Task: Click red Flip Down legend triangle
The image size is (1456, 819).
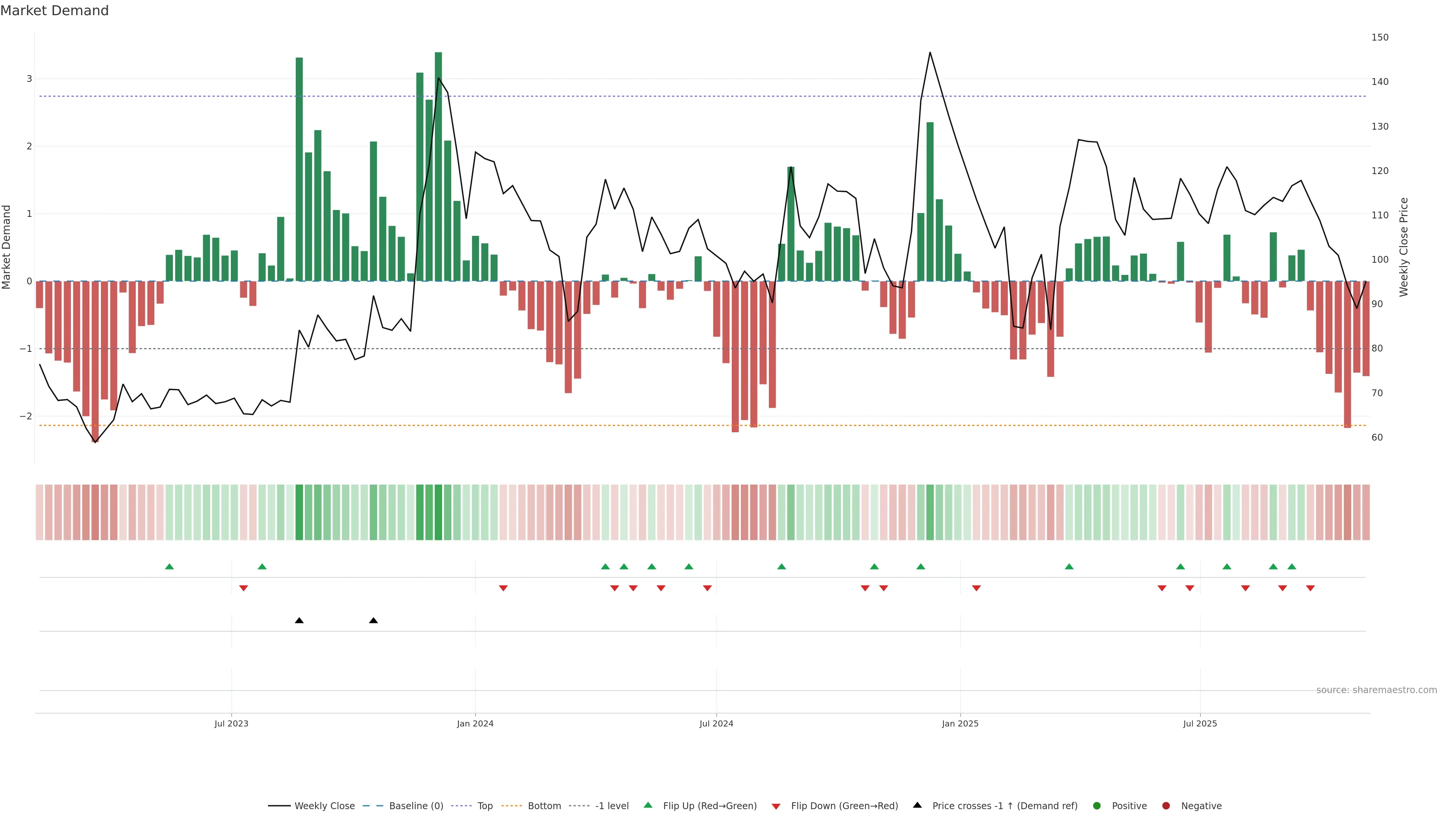Action: (776, 806)
